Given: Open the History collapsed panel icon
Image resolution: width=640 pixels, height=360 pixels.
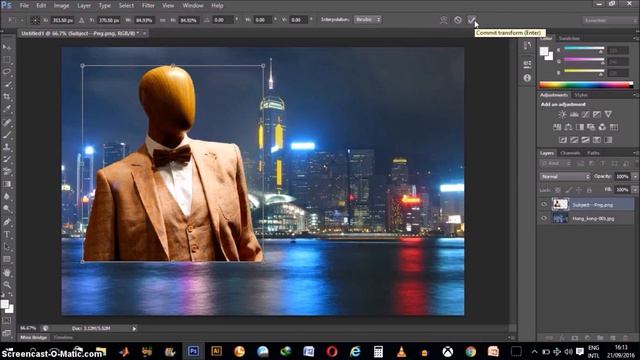Looking at the screenshot, I should [x=527, y=46].
